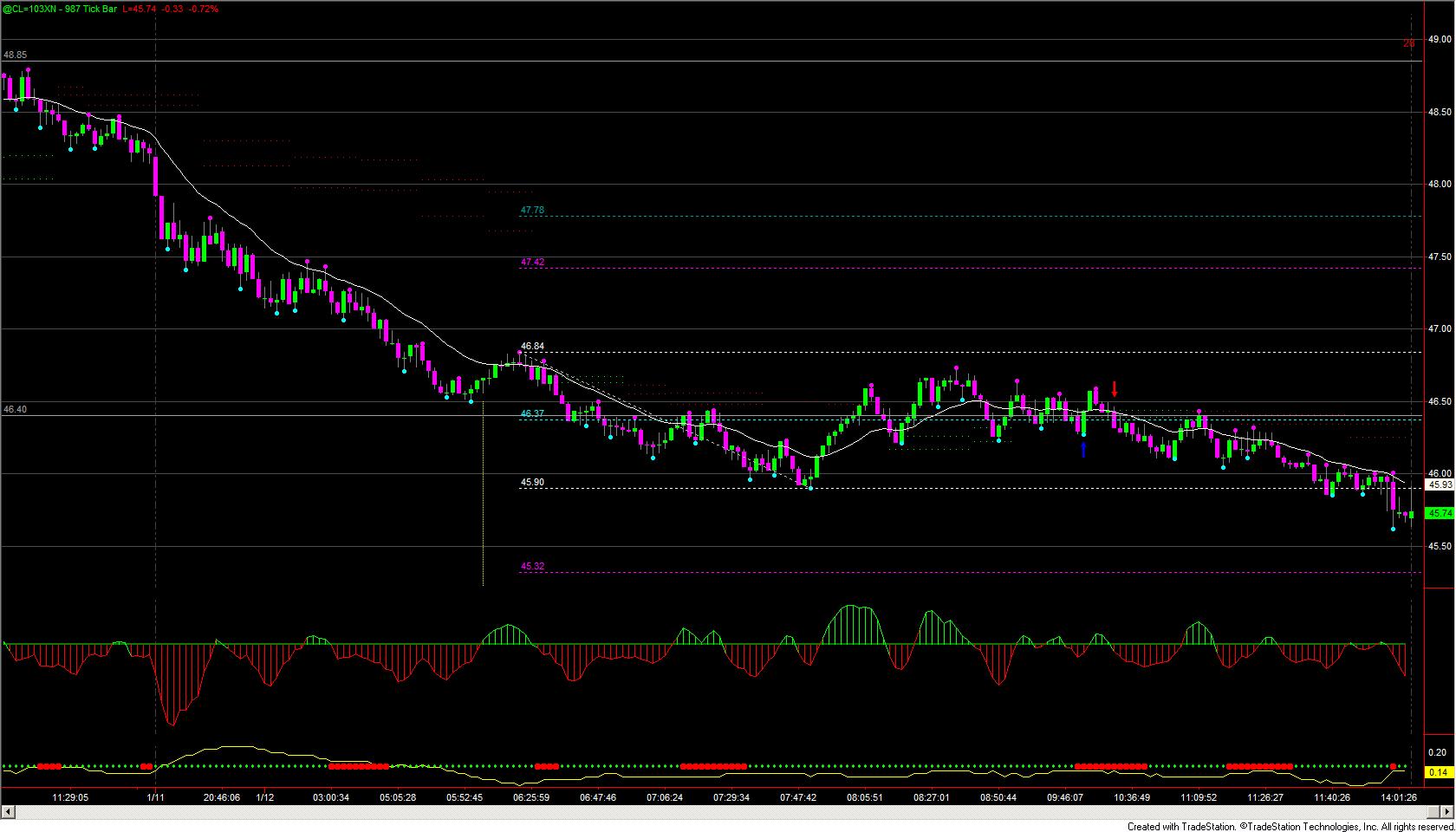Click the 07:06:24 time axis label
This screenshot has height=832, width=1456.
point(665,797)
